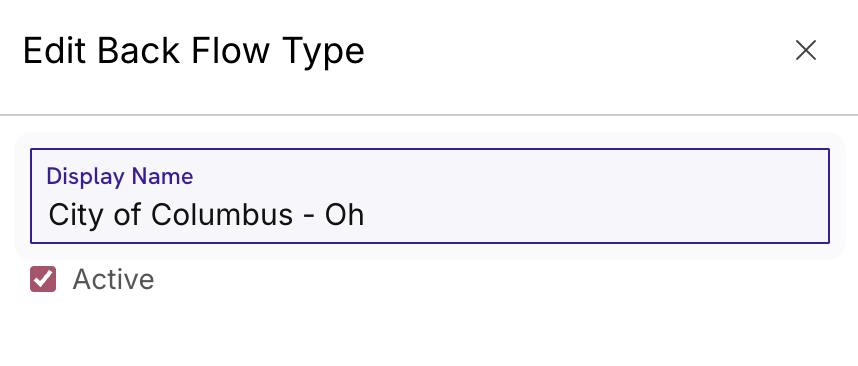Image resolution: width=858 pixels, height=366 pixels.
Task: Place cursor after Oh in Display Name
Action: [x=365, y=214]
